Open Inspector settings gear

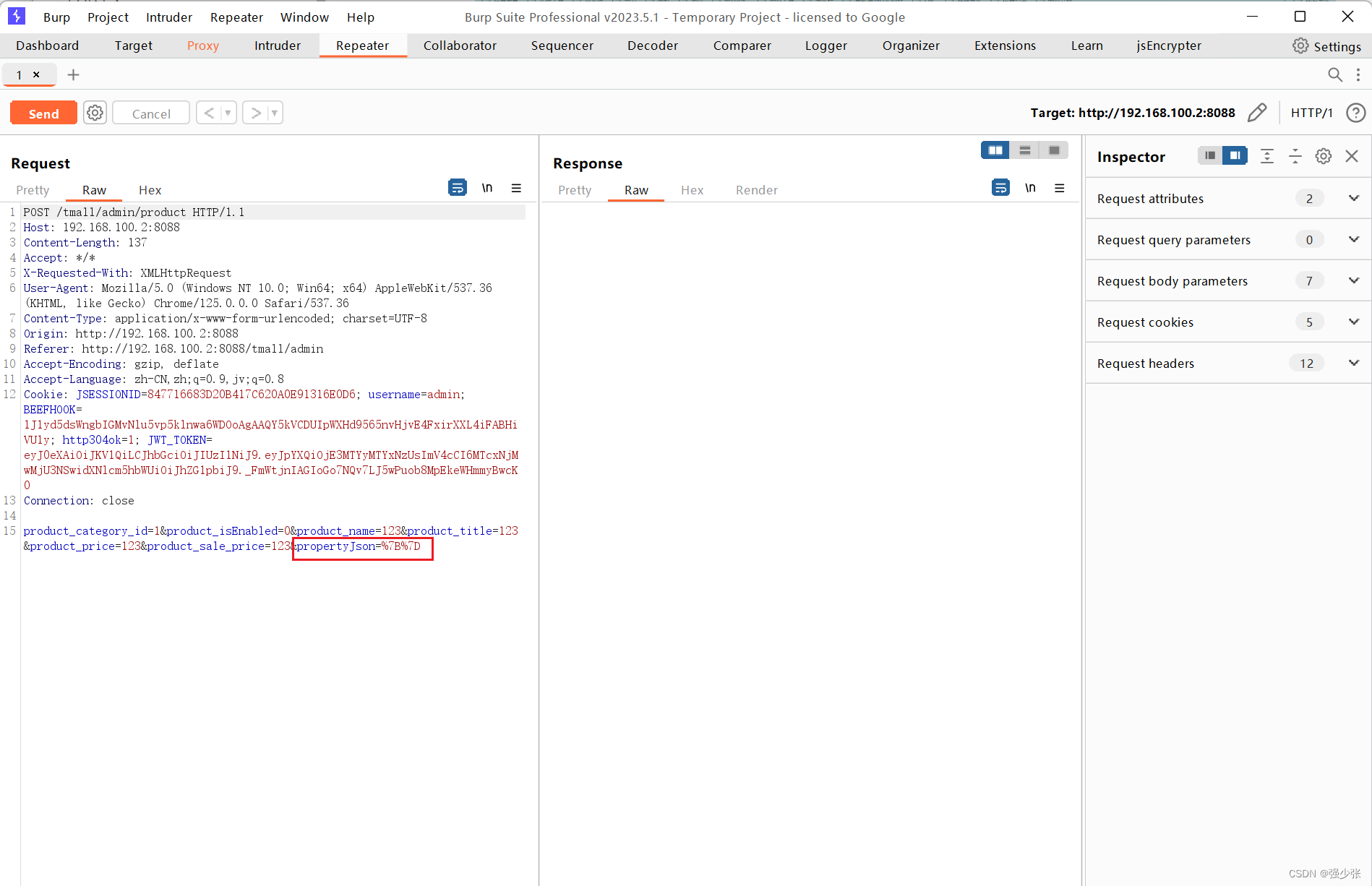[1323, 156]
